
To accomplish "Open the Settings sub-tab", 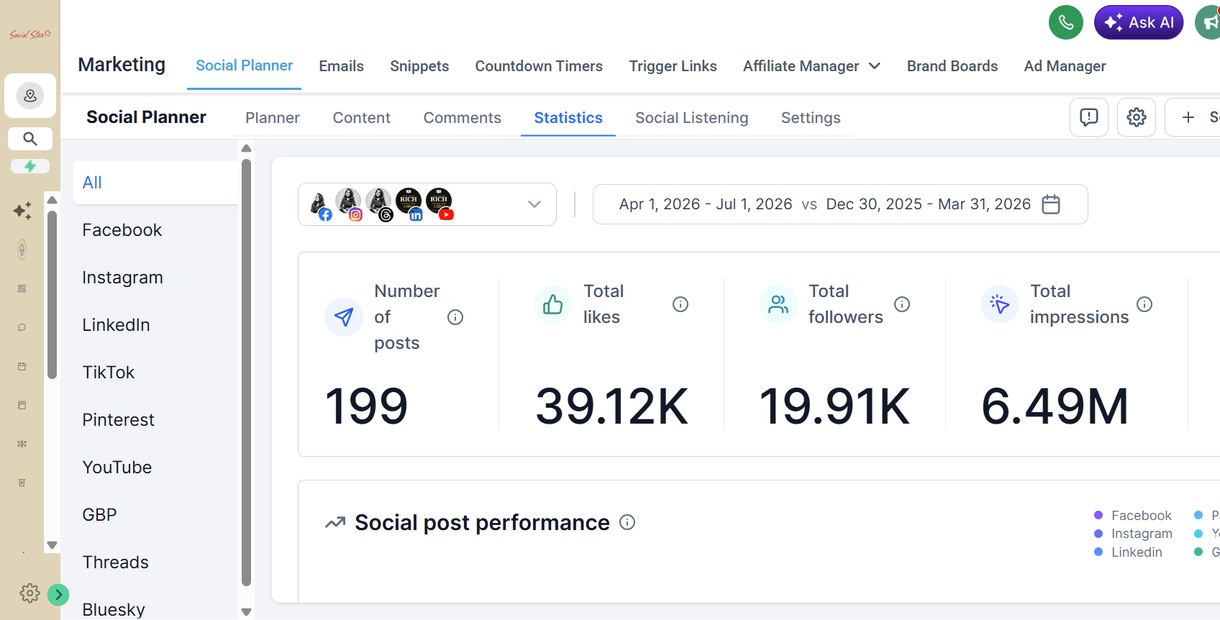I will click(x=810, y=117).
